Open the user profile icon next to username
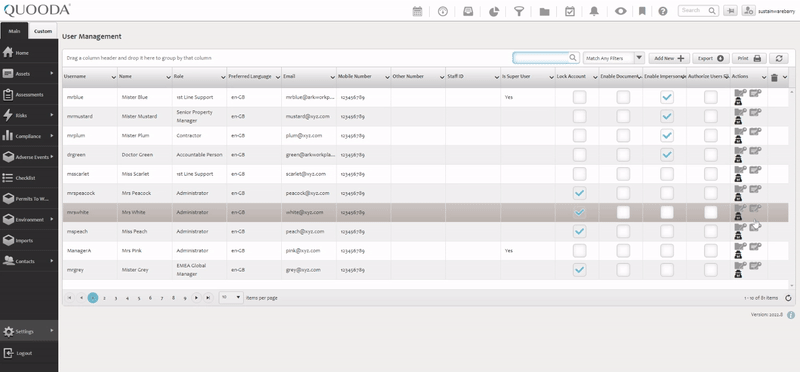The image size is (800, 372). pos(748,11)
